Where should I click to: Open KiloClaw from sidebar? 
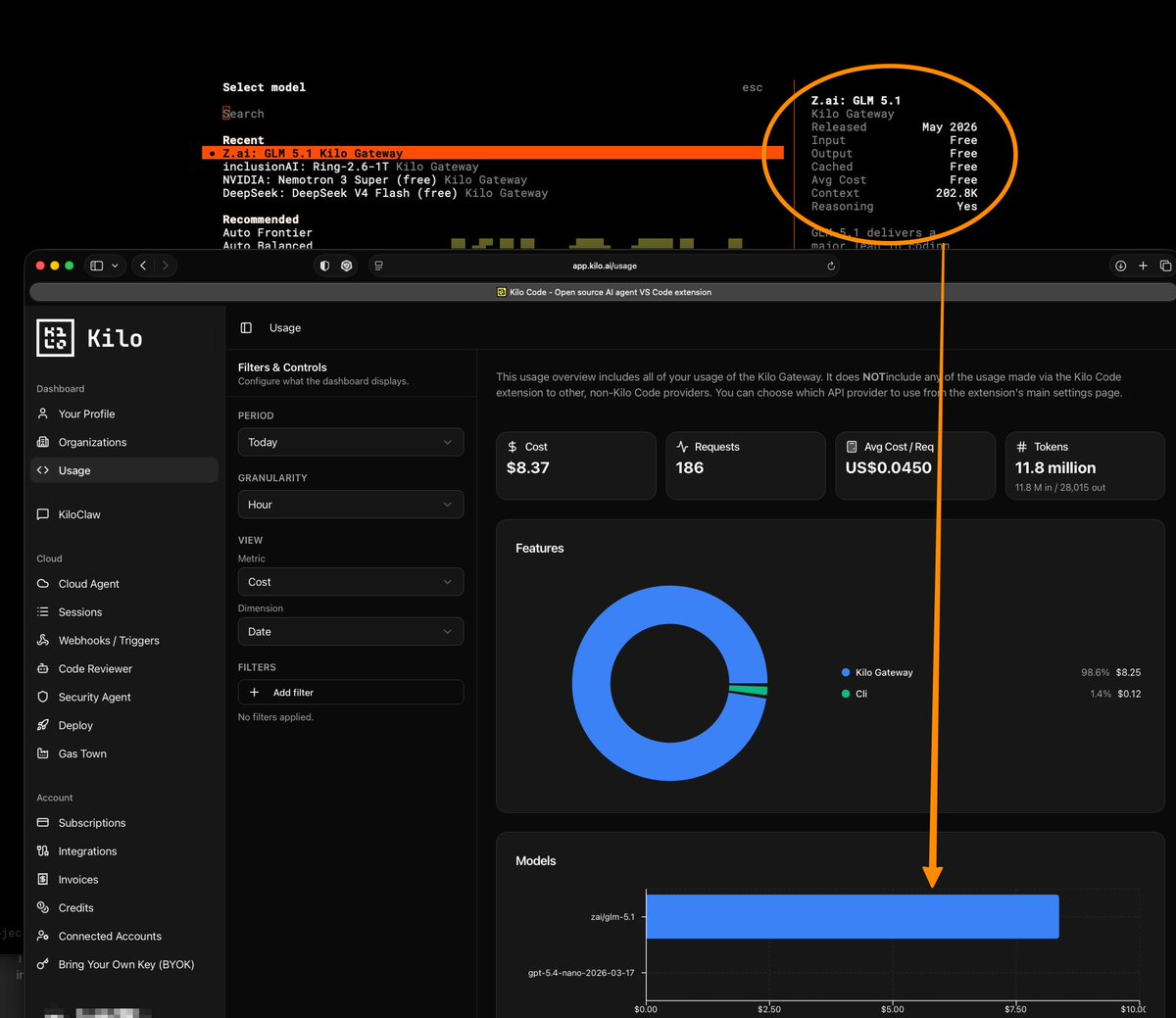(79, 514)
